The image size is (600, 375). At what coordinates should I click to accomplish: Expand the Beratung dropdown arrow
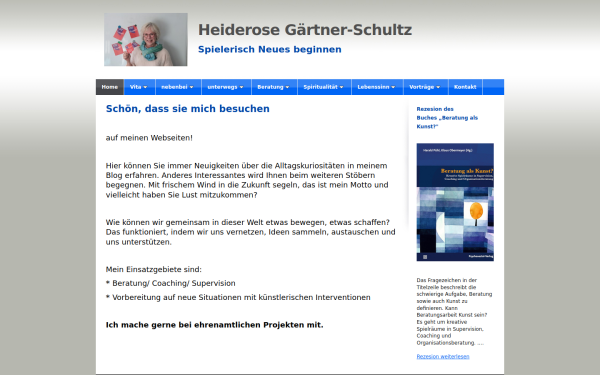click(287, 87)
